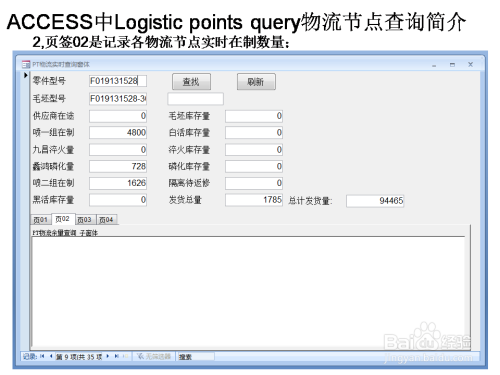This screenshot has height=375, width=500.
Task: Select tab 页02
Action: pos(63,219)
